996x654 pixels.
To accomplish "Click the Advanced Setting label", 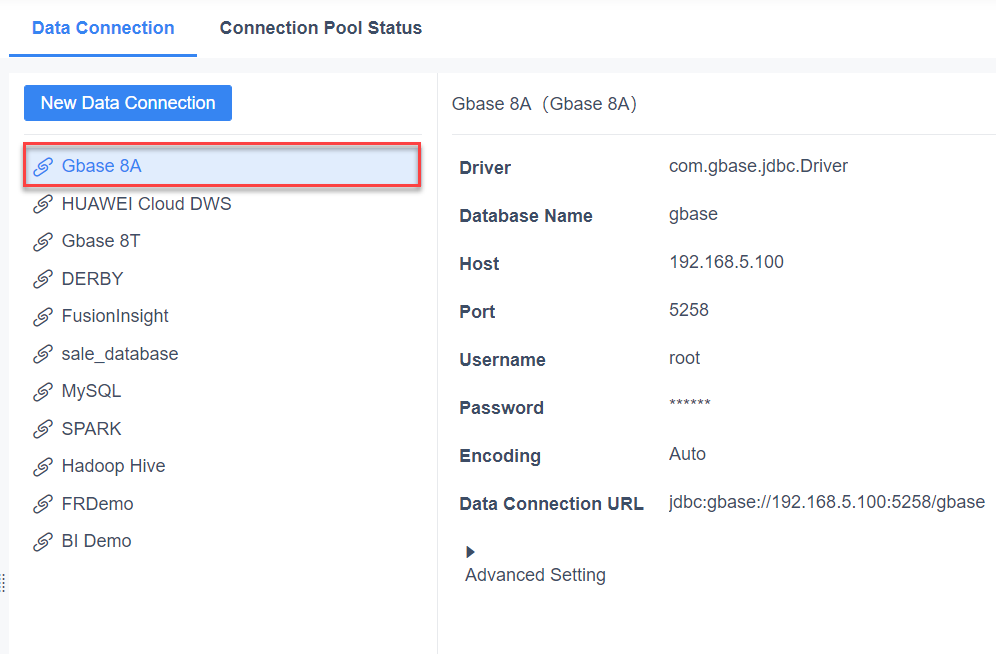I will click(535, 575).
